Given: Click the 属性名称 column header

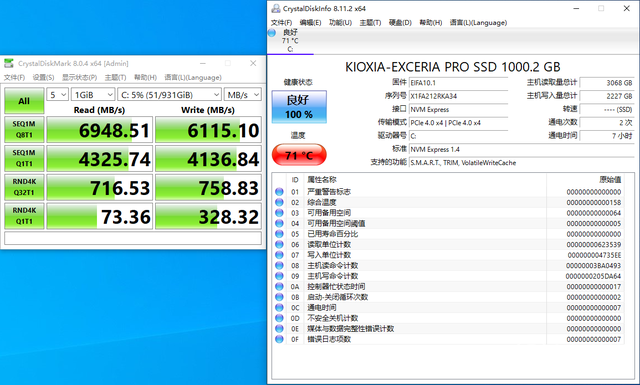Looking at the screenshot, I should (322, 180).
